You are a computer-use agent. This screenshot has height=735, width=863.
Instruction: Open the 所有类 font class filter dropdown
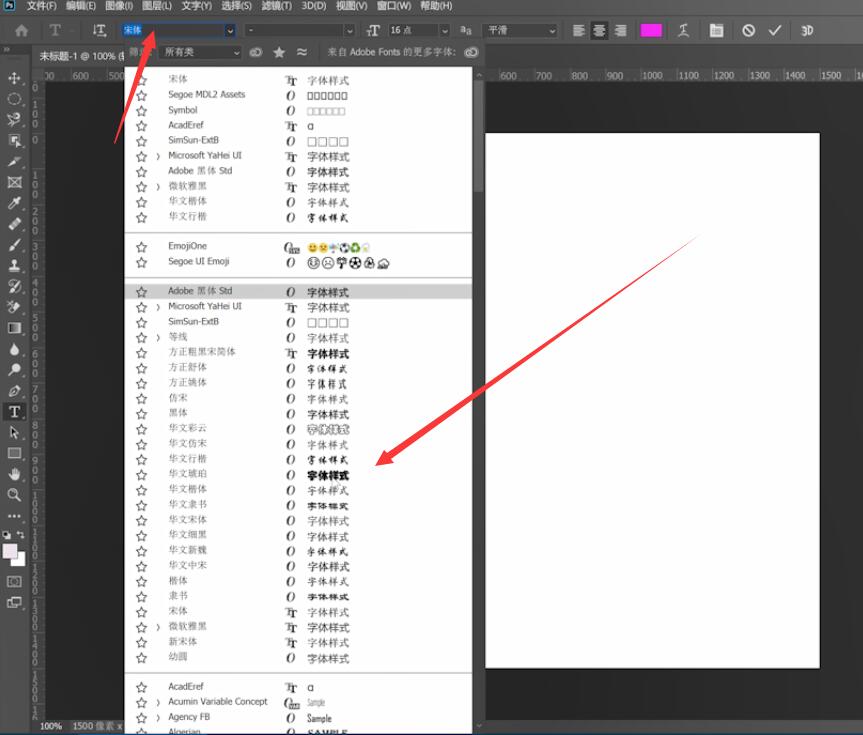coord(200,52)
